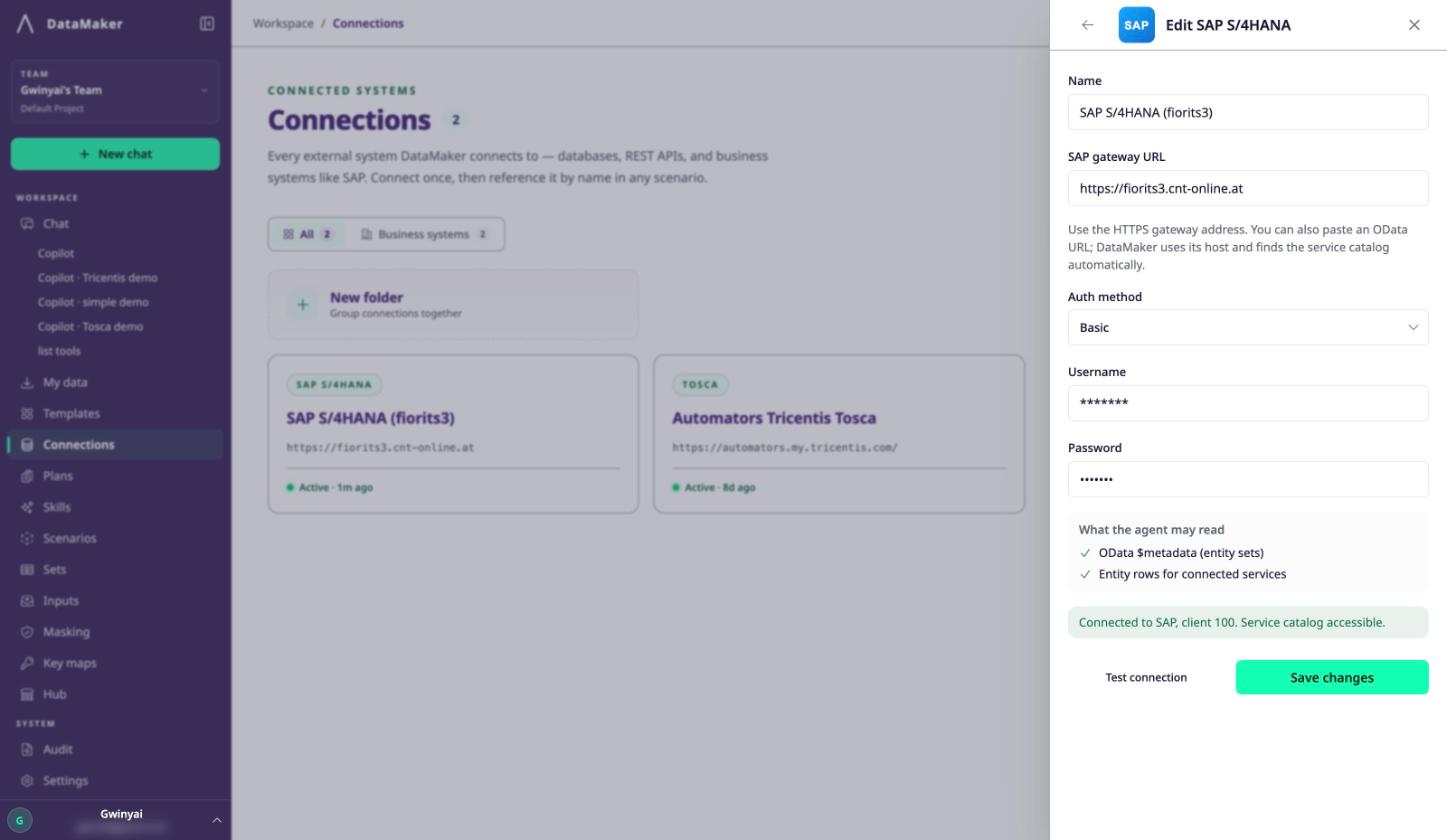The image size is (1447, 840).
Task: Focus the Username field
Action: pos(1248,403)
